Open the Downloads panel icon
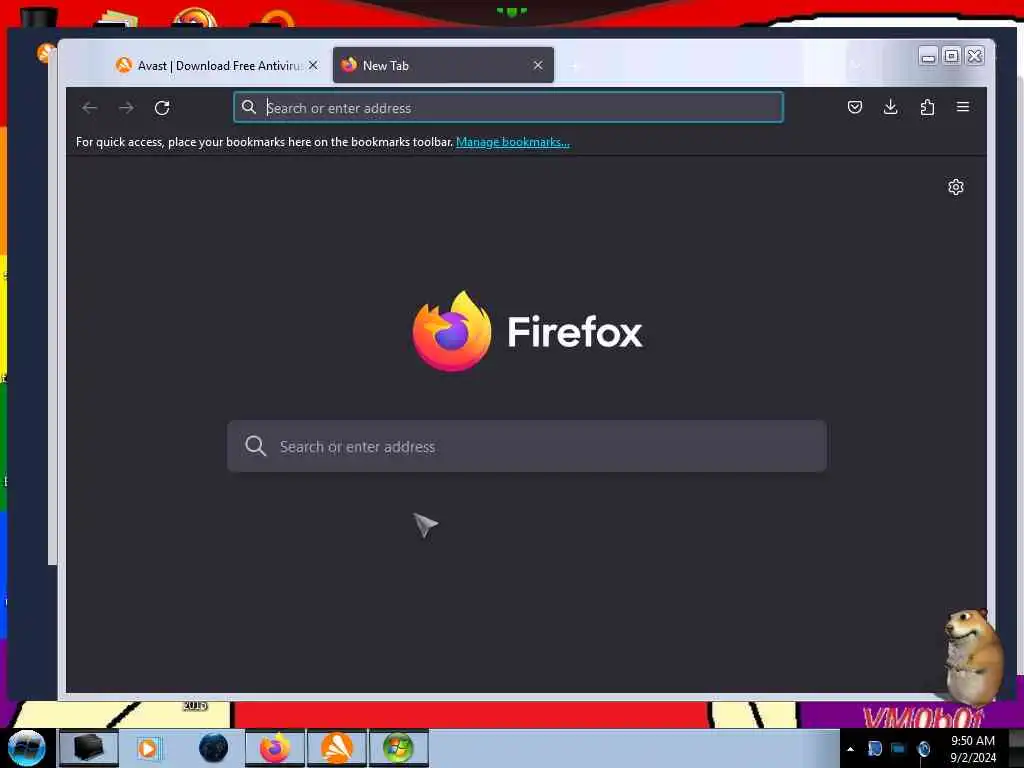The height and width of the screenshot is (768, 1024). [890, 107]
